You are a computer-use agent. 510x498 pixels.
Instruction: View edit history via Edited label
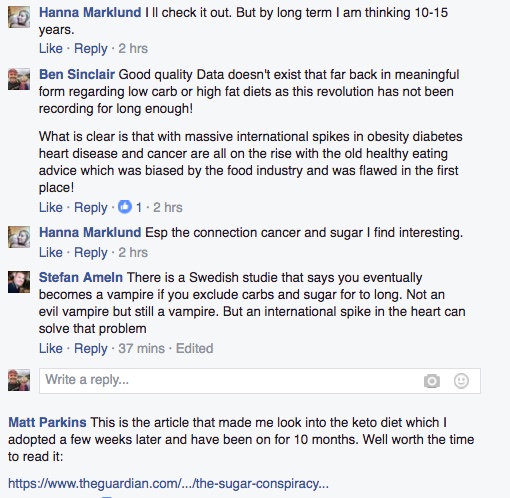(194, 348)
